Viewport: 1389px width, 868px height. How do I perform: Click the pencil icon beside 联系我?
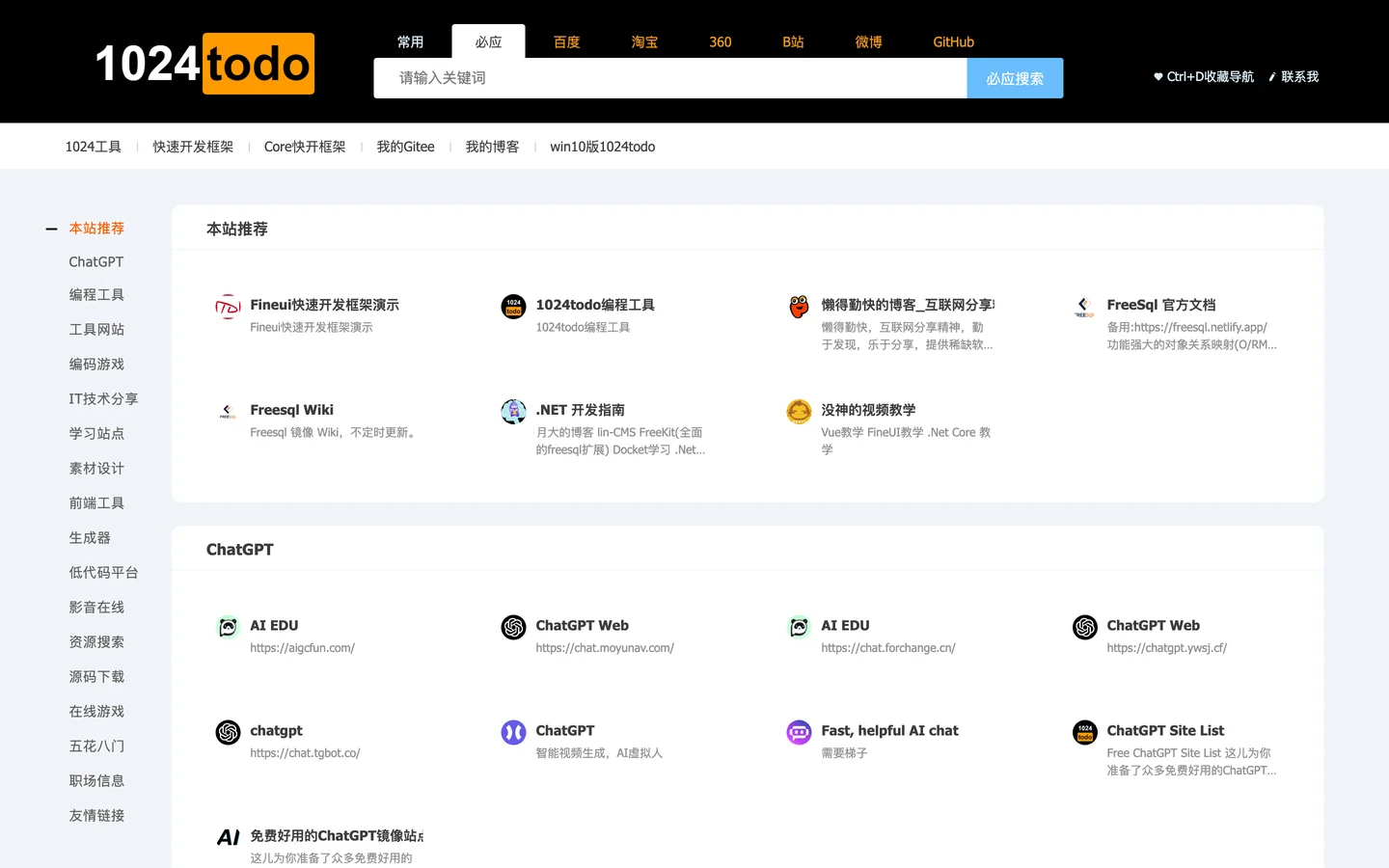click(1272, 76)
